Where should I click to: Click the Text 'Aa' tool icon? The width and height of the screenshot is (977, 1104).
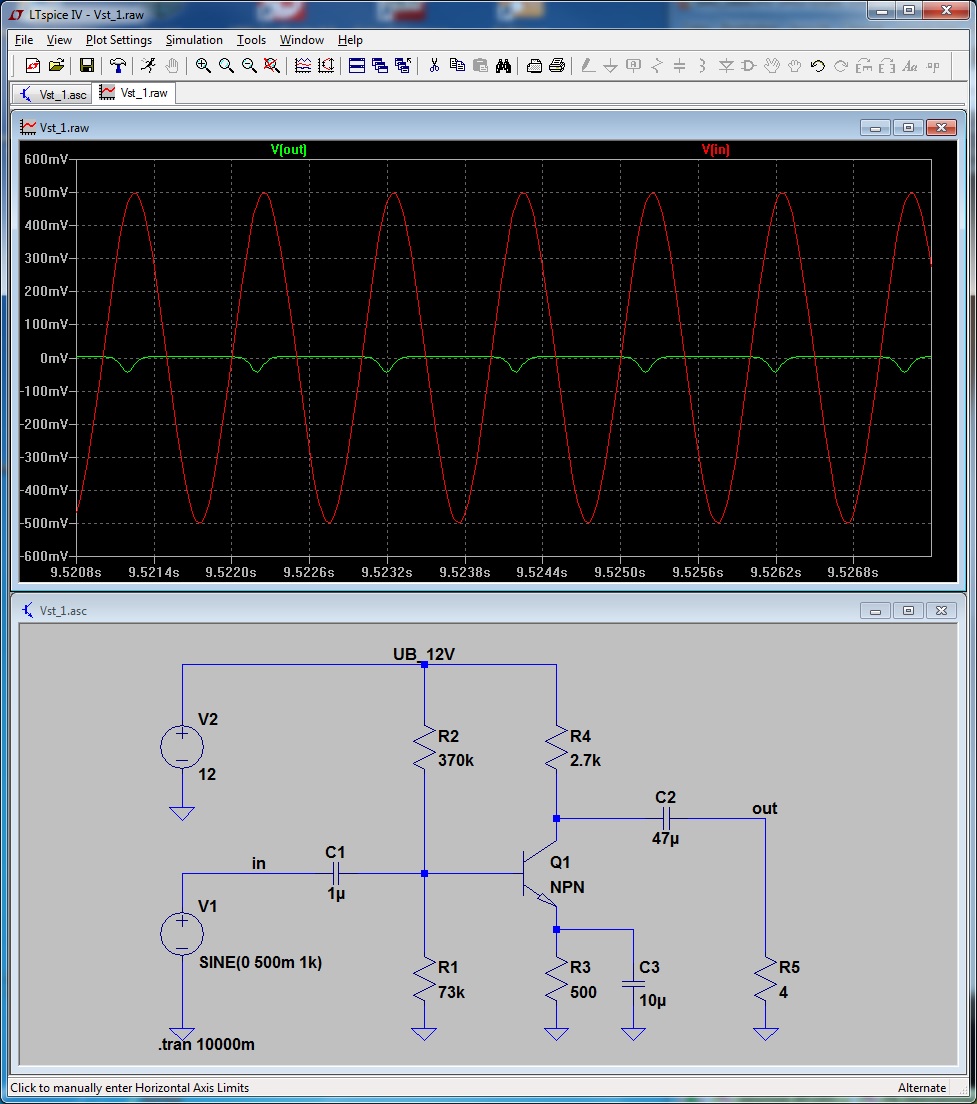click(x=909, y=65)
